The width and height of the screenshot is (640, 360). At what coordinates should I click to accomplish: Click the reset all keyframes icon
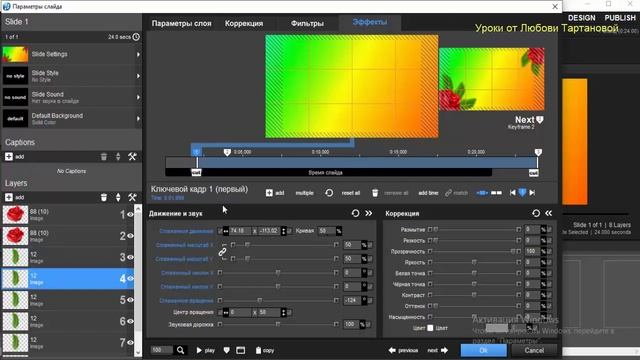pos(329,193)
